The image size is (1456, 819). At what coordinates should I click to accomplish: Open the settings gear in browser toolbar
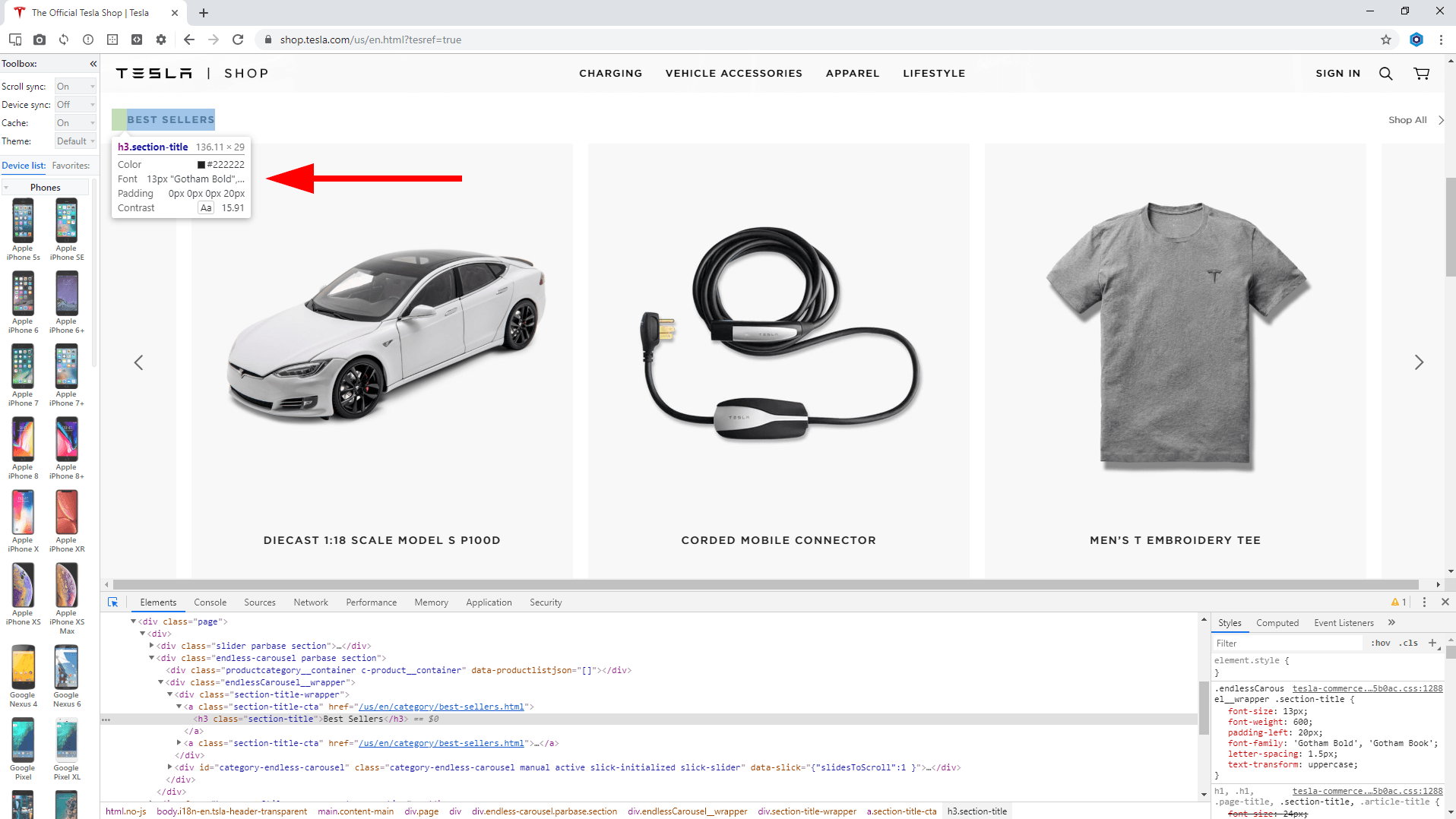pyautogui.click(x=161, y=40)
